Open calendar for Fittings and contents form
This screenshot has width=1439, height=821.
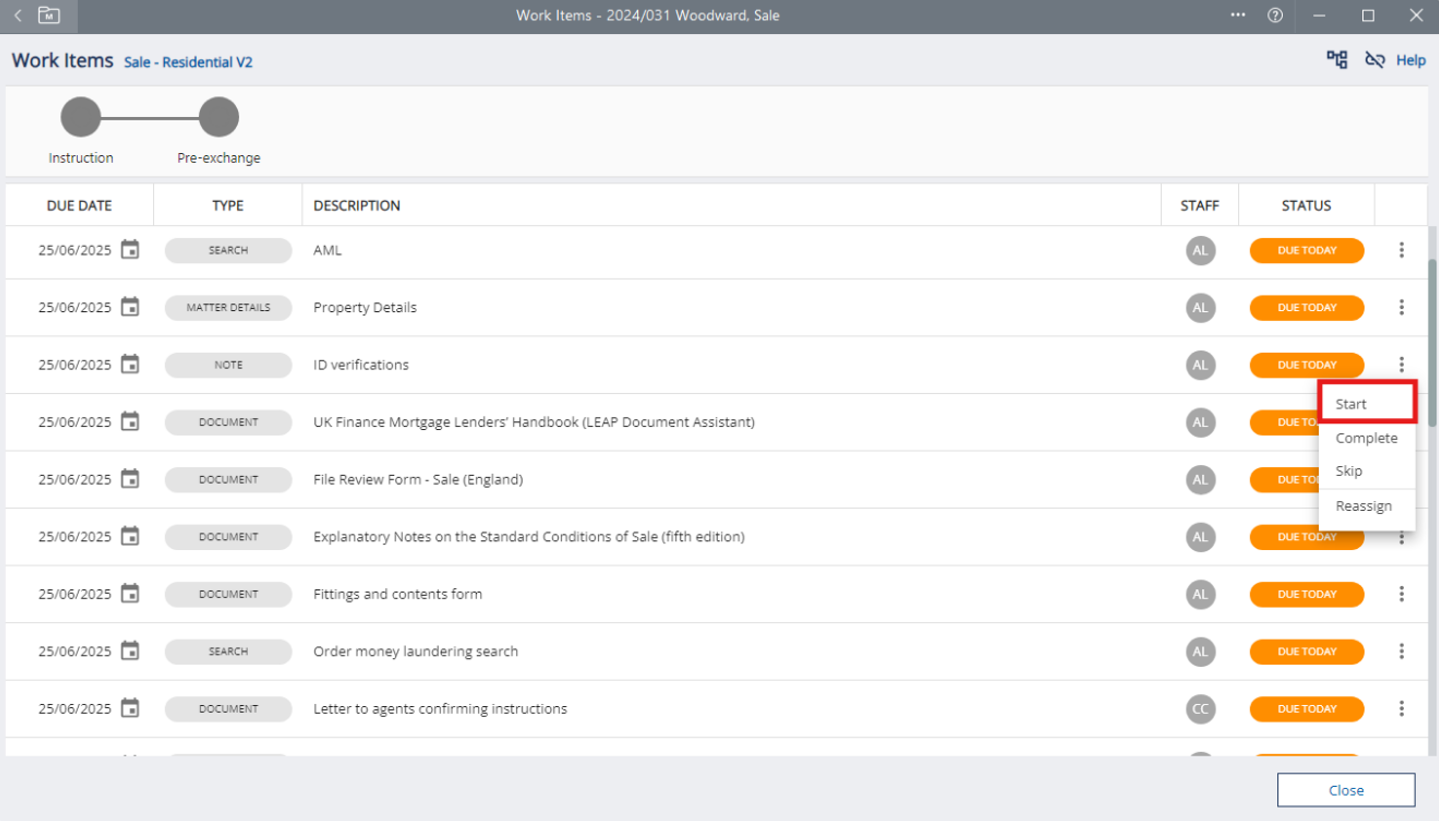130,594
